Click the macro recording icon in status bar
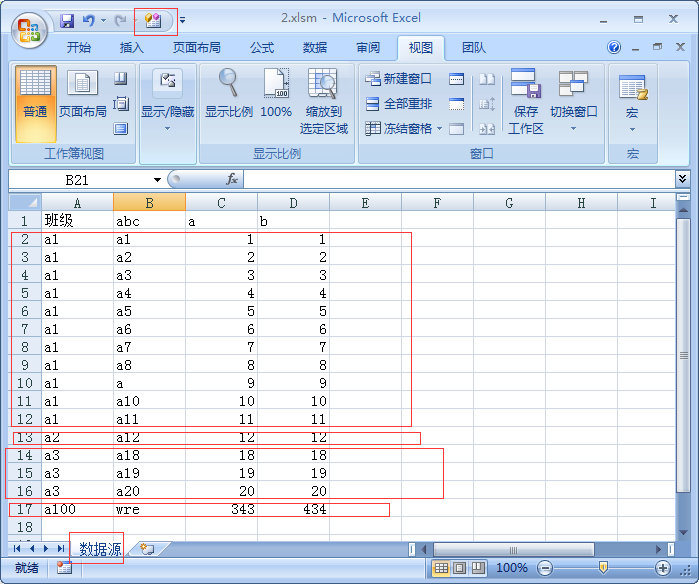699x584 pixels. 64,568
